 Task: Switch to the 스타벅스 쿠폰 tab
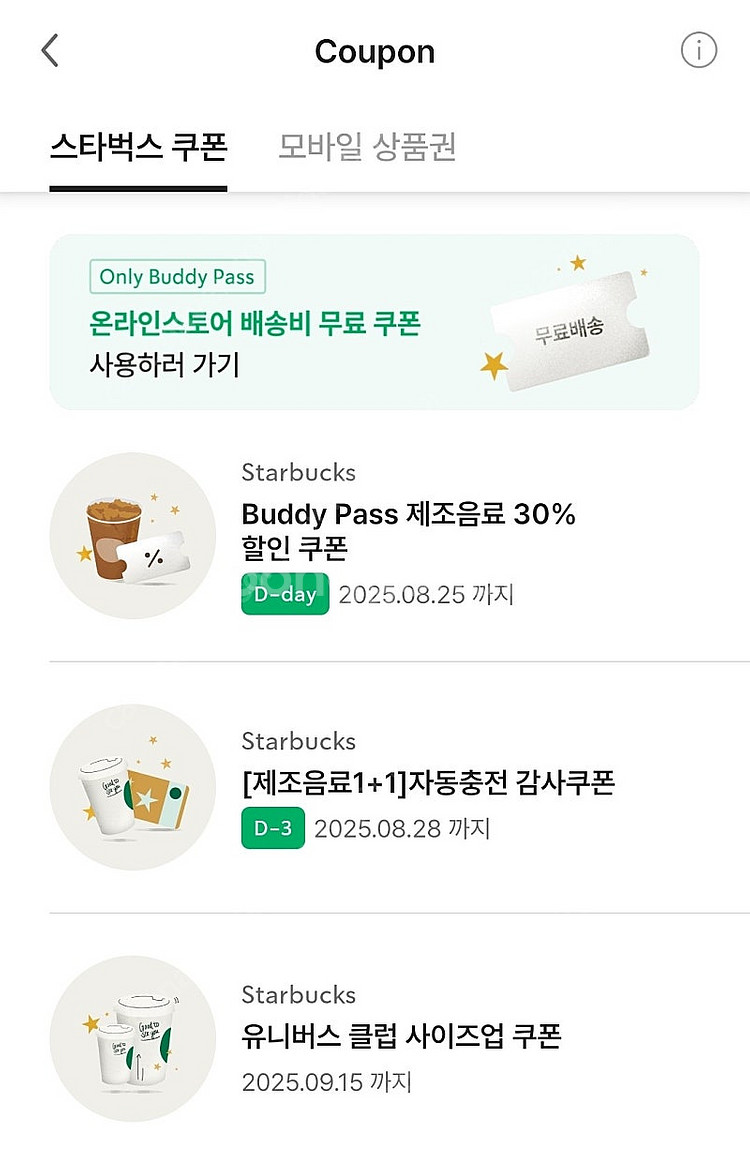point(138,147)
